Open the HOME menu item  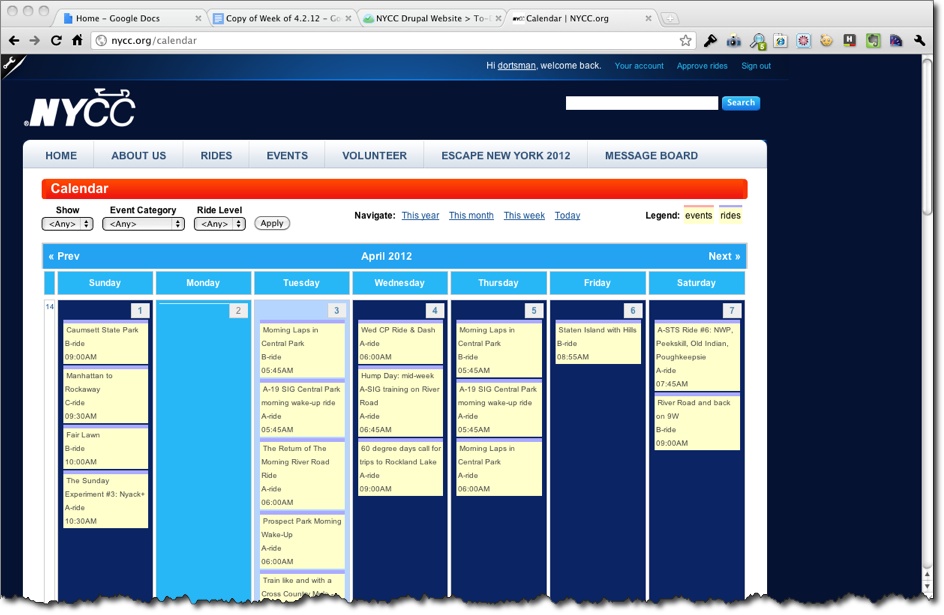click(x=61, y=155)
